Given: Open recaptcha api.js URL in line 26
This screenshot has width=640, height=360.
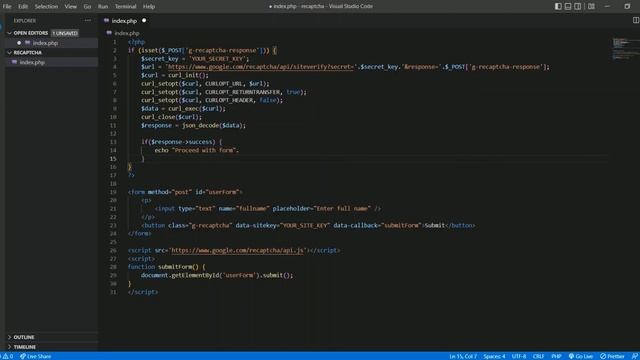Looking at the screenshot, I should pos(238,250).
